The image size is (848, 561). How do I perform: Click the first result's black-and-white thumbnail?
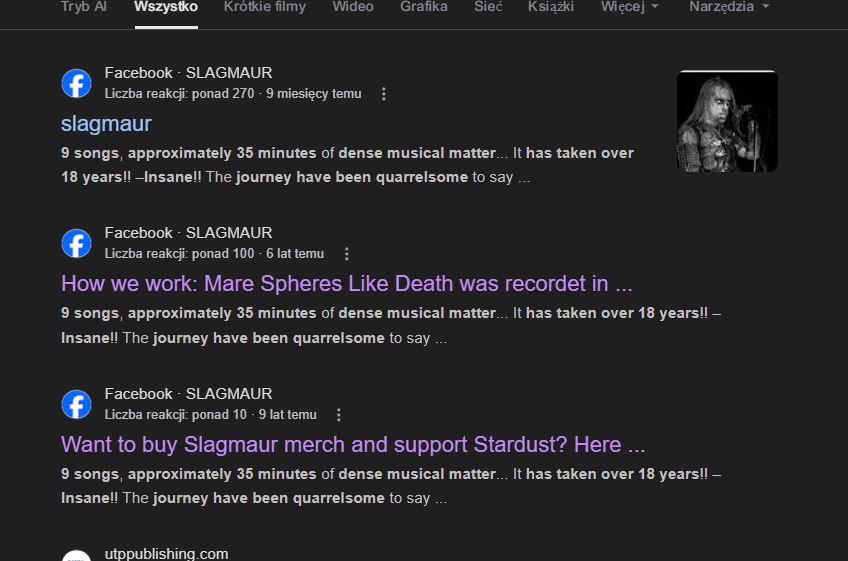point(727,121)
